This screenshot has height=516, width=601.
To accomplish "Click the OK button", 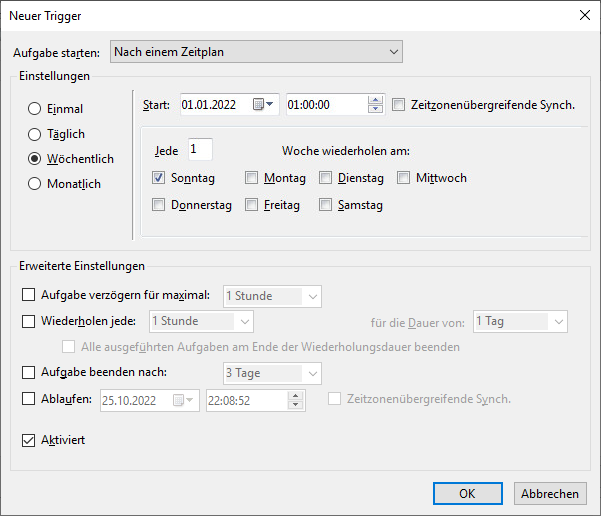I will coord(468,493).
